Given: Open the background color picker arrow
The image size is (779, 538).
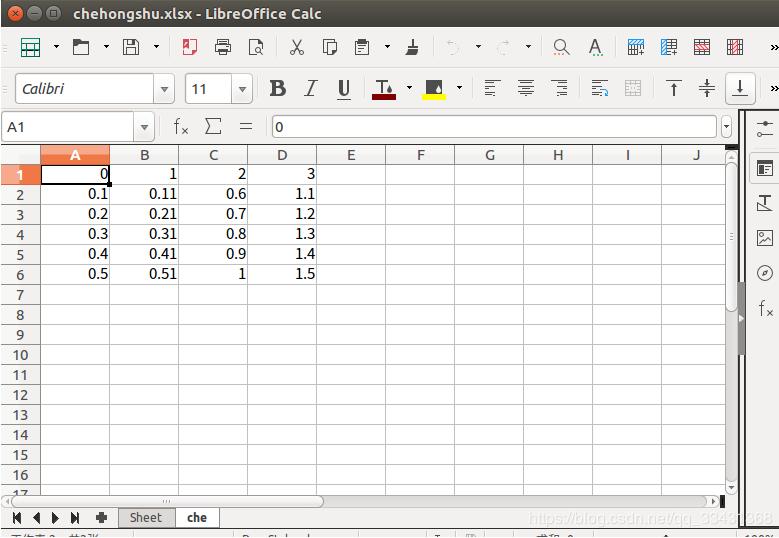Looking at the screenshot, I should point(460,88).
